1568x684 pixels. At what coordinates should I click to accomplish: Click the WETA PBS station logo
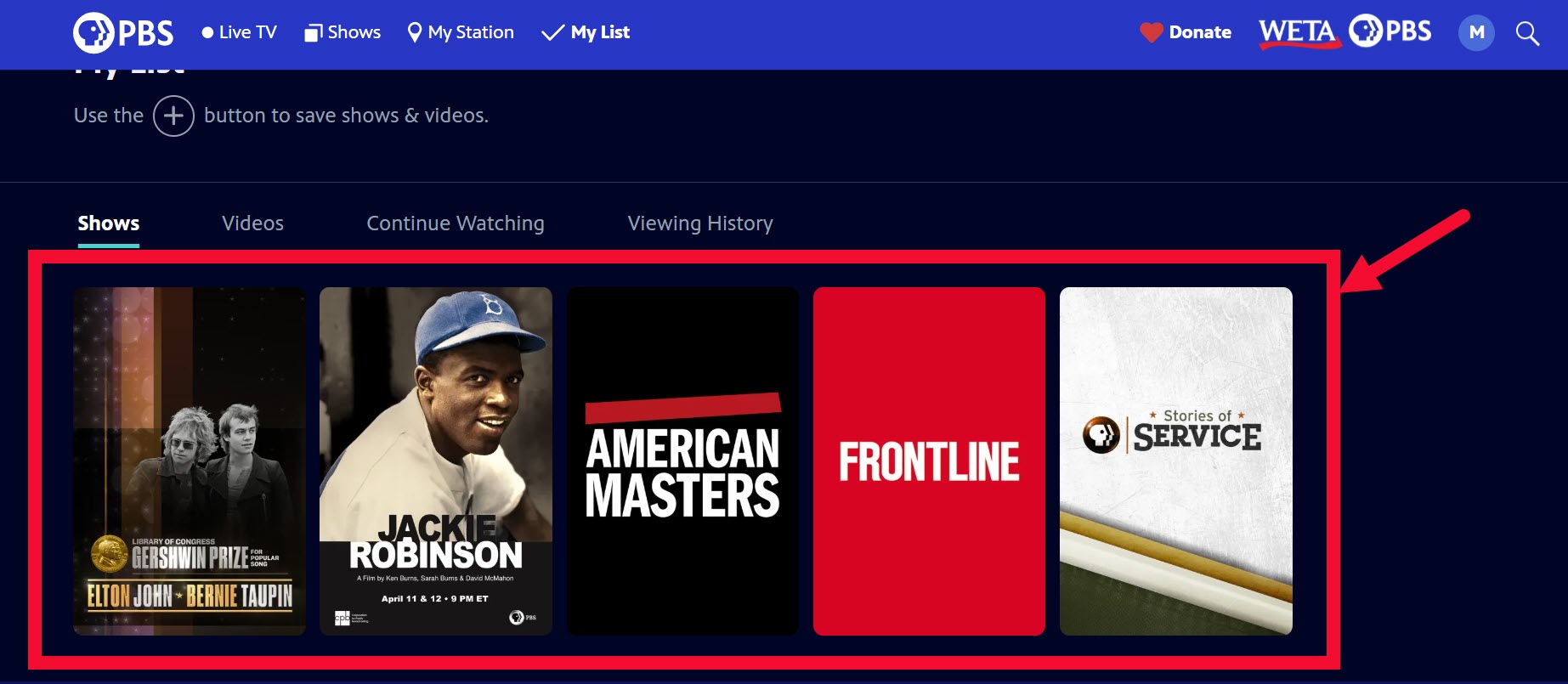[x=1344, y=32]
